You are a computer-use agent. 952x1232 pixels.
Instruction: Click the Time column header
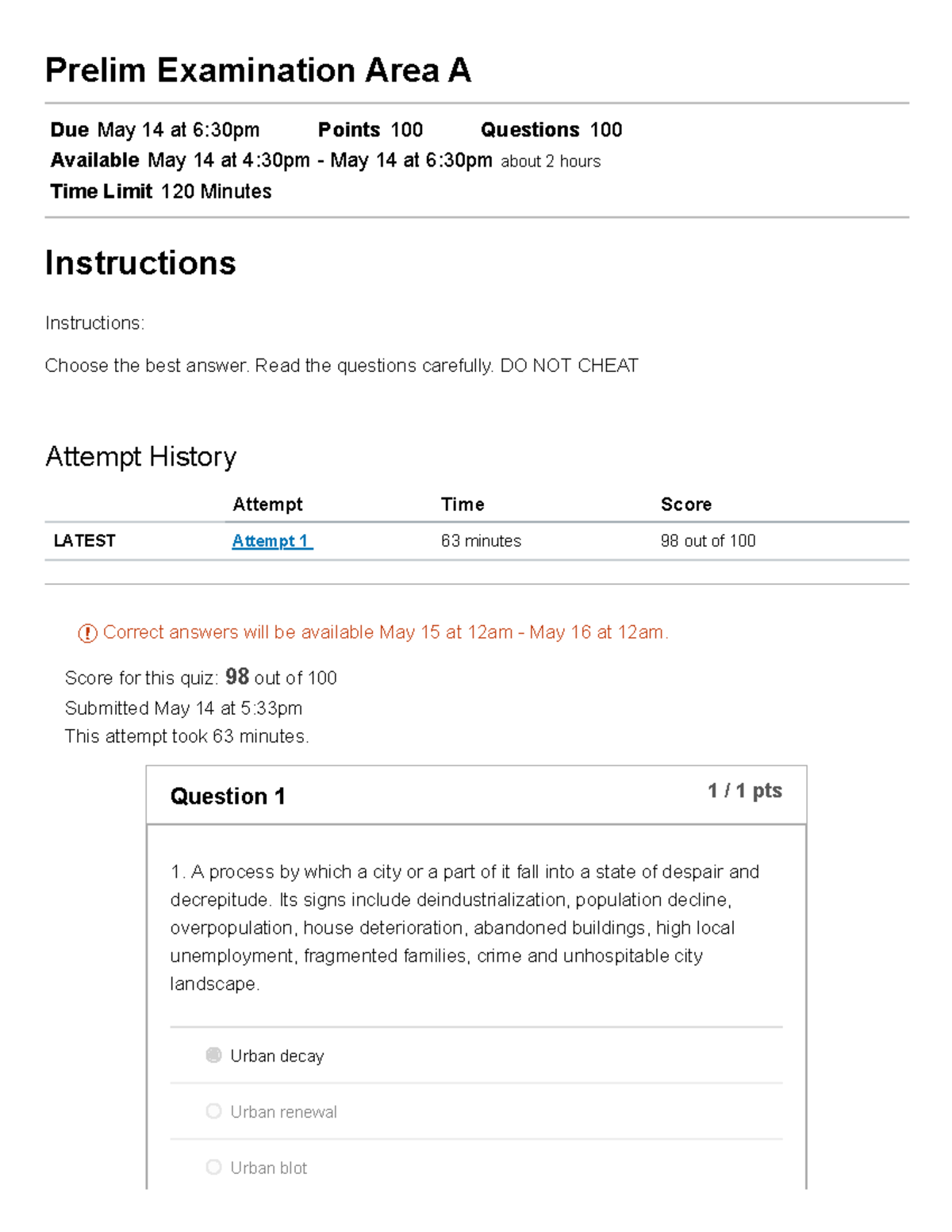463,505
